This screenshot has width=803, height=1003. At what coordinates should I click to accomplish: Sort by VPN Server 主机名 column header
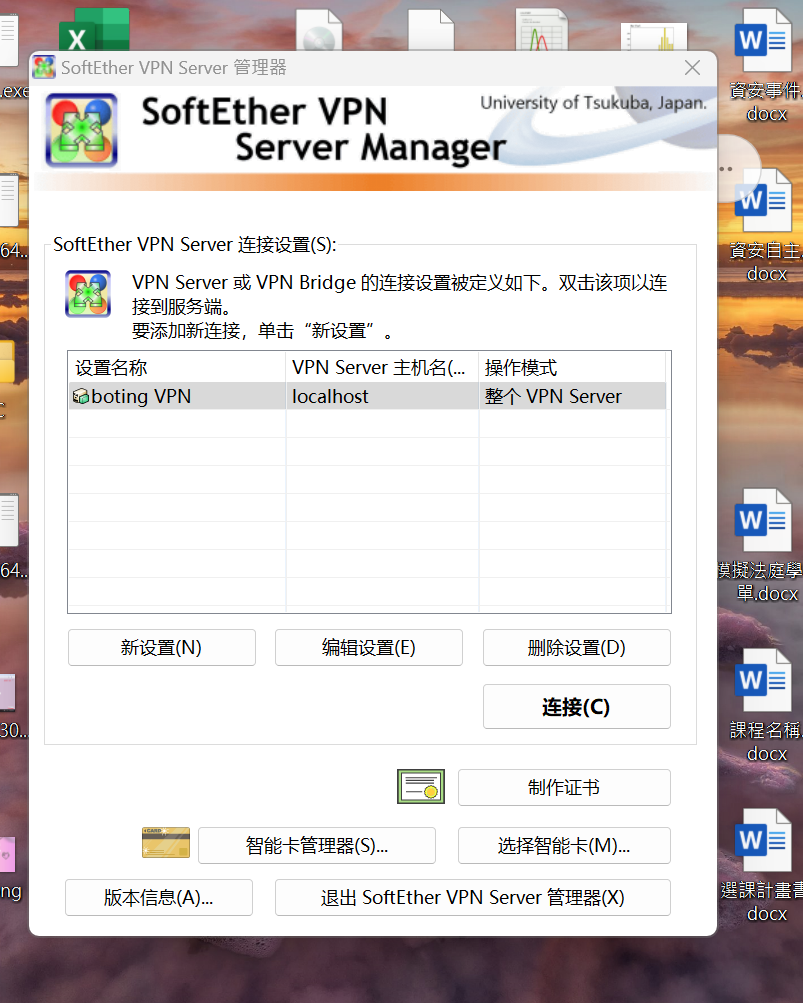382,367
